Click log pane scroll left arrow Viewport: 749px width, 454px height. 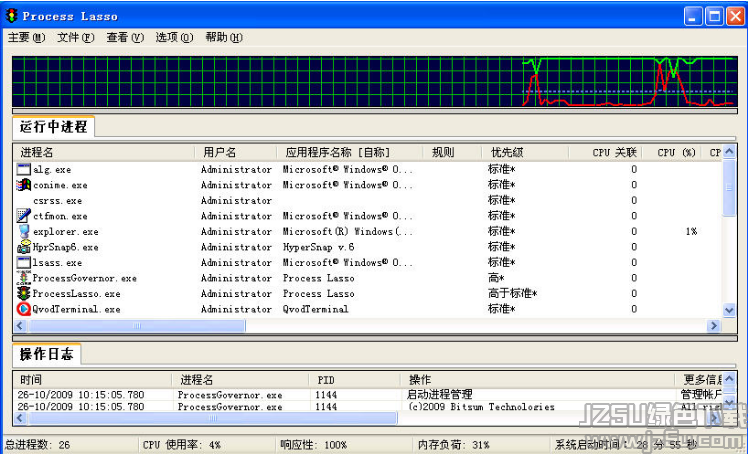coord(20,418)
